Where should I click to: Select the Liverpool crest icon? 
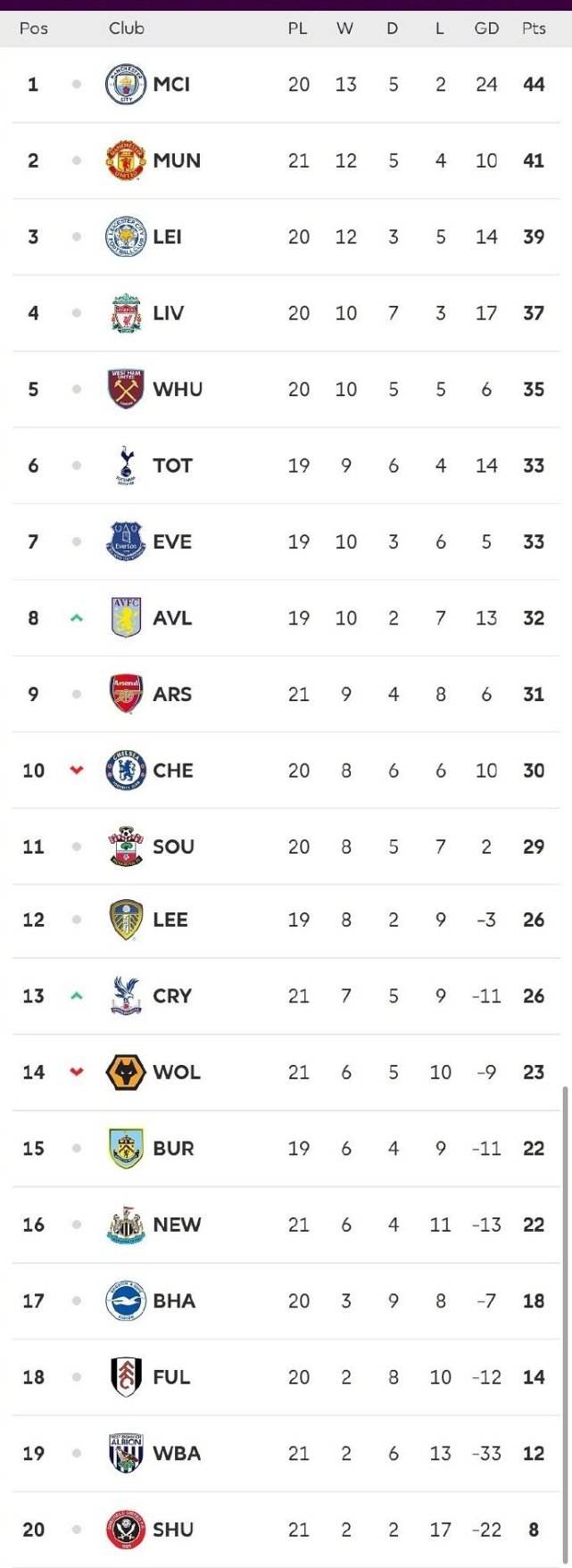(126, 313)
